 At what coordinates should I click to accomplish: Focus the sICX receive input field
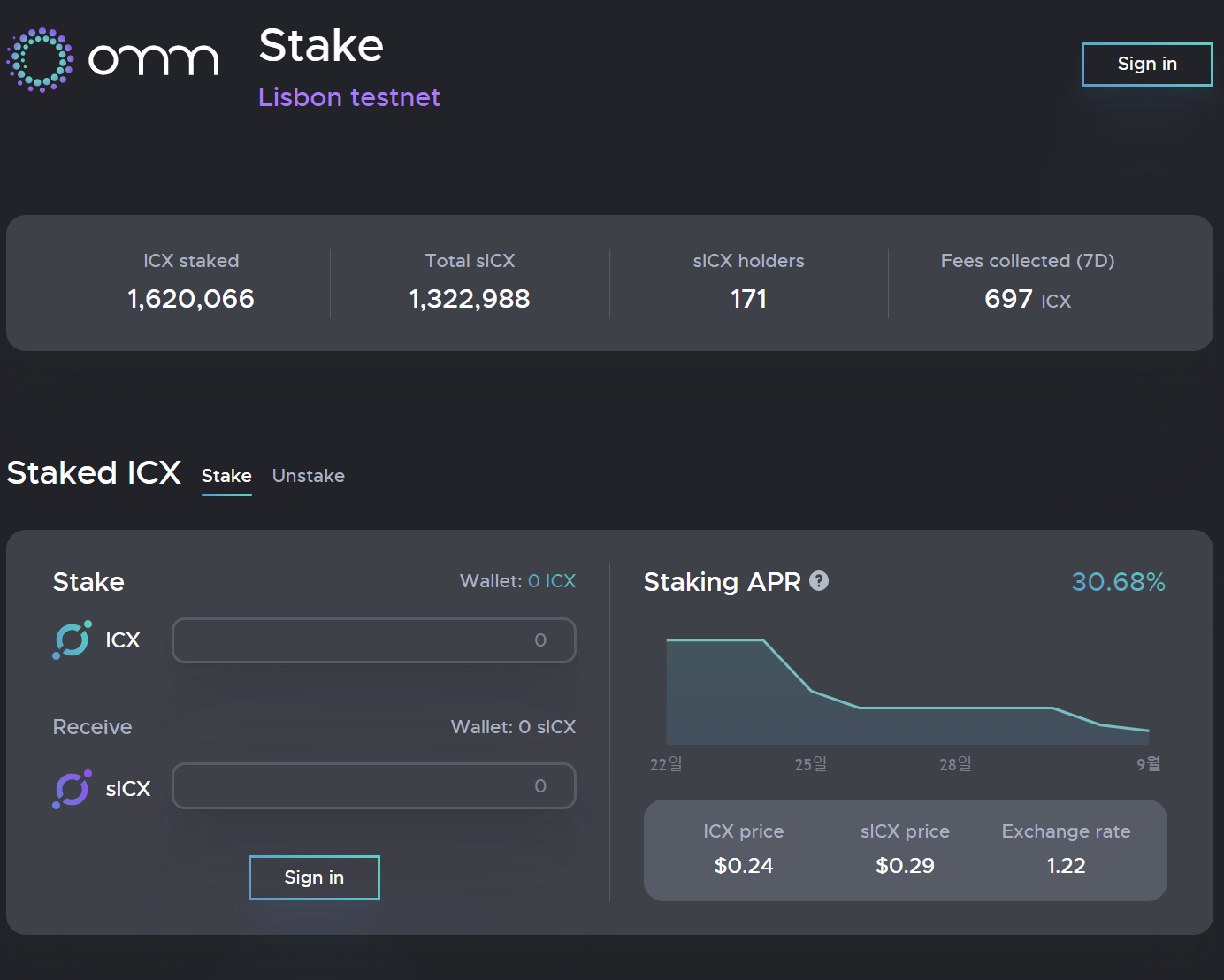click(374, 785)
